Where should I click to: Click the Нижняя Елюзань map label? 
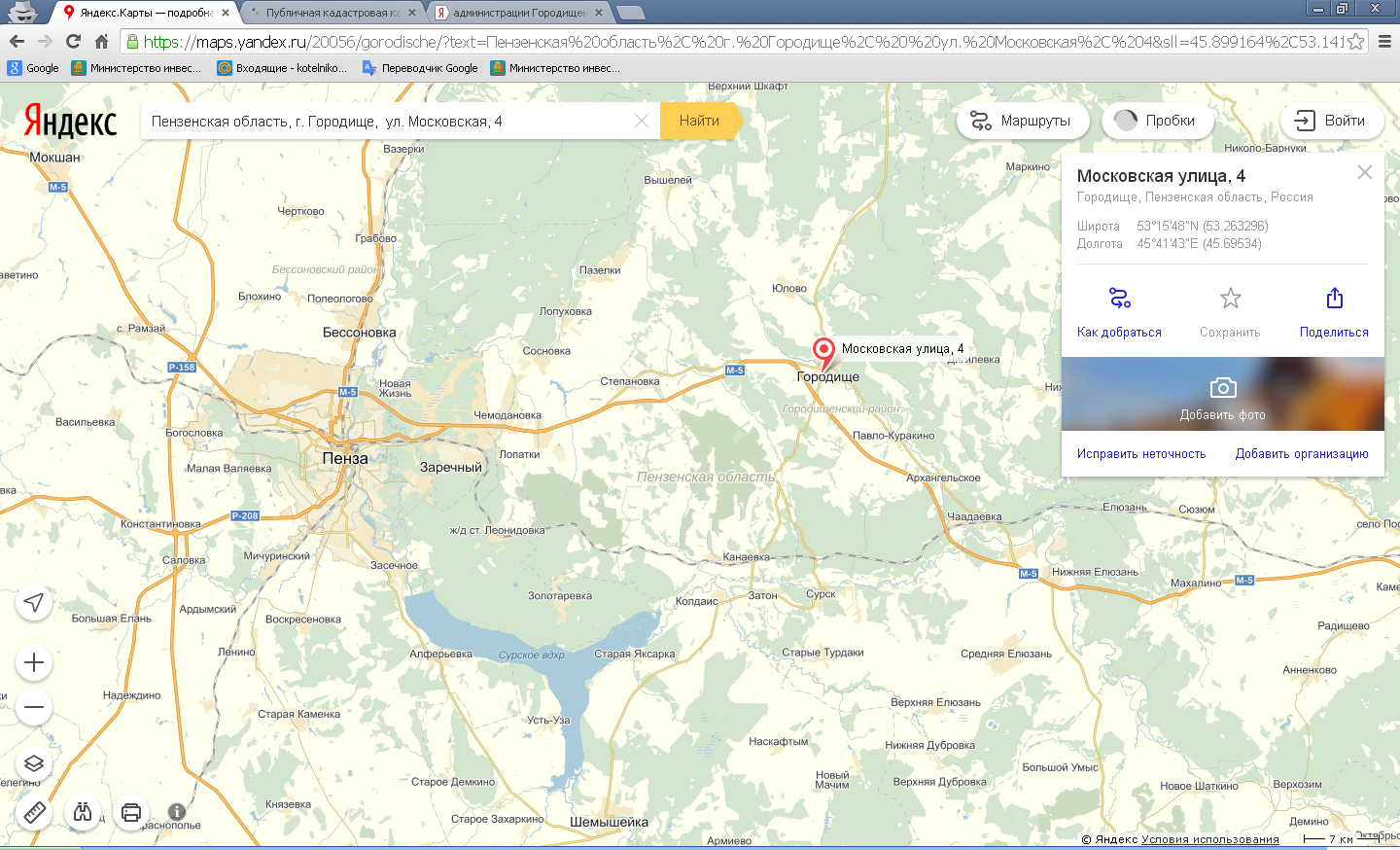(x=1095, y=572)
